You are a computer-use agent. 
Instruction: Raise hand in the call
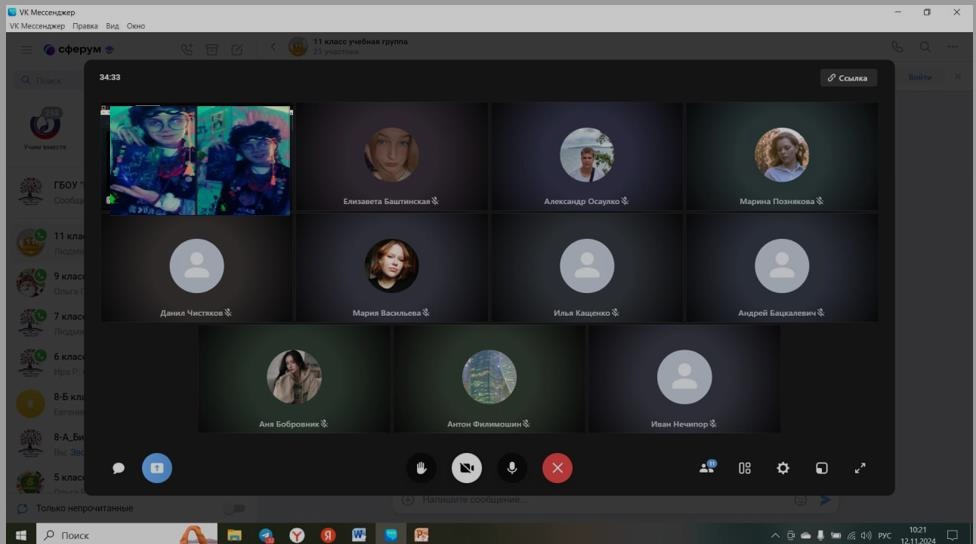[x=421, y=468]
